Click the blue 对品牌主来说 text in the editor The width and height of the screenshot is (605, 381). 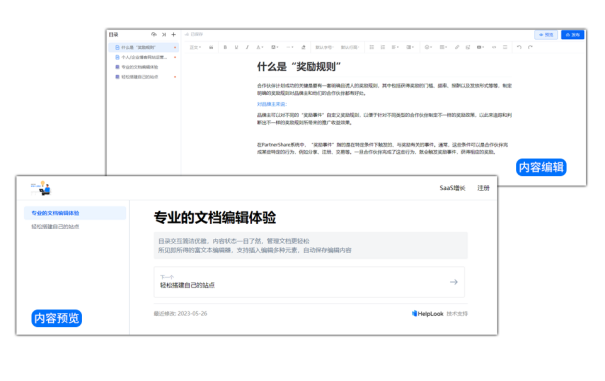coord(272,104)
